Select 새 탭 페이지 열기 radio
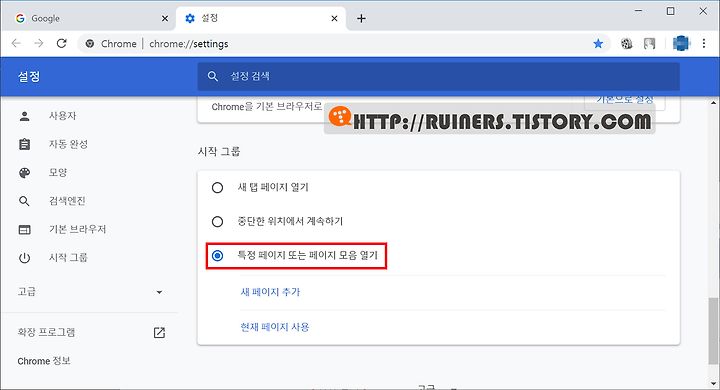This screenshot has height=390, width=720. click(218, 187)
